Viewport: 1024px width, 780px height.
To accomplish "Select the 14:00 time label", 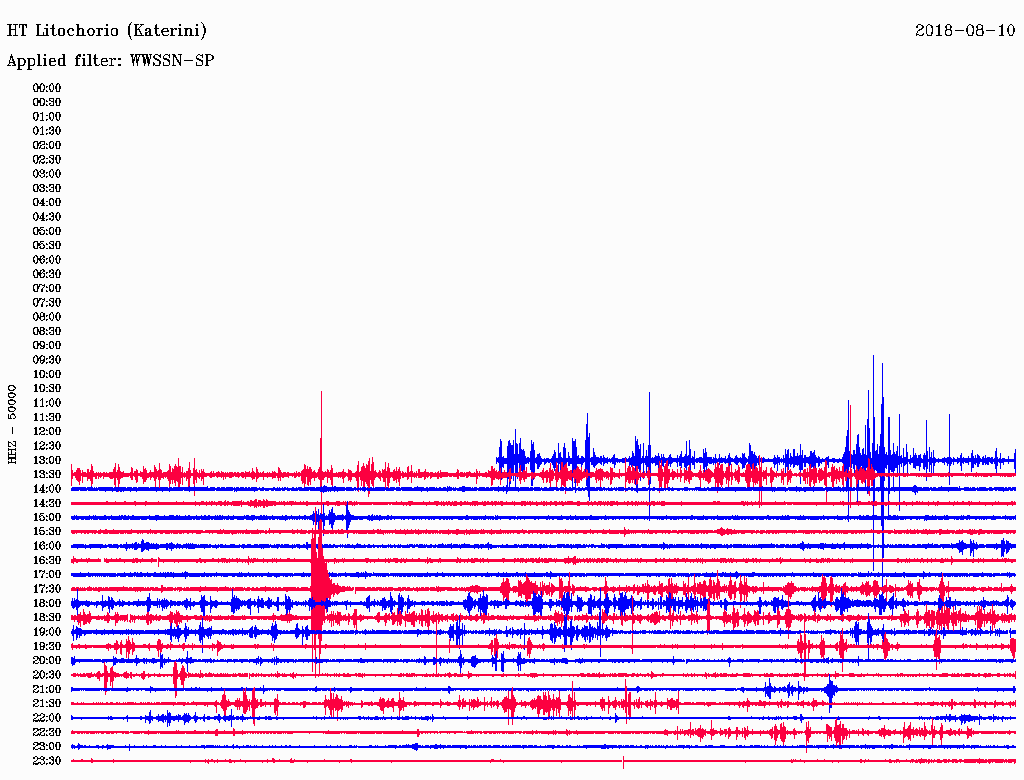I will [x=47, y=489].
